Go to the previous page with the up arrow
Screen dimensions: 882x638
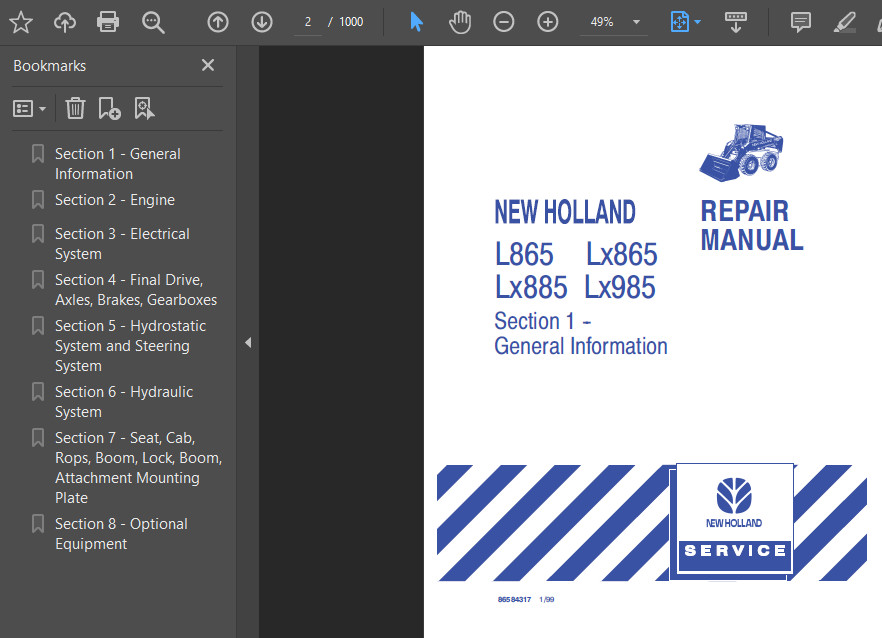coord(218,23)
